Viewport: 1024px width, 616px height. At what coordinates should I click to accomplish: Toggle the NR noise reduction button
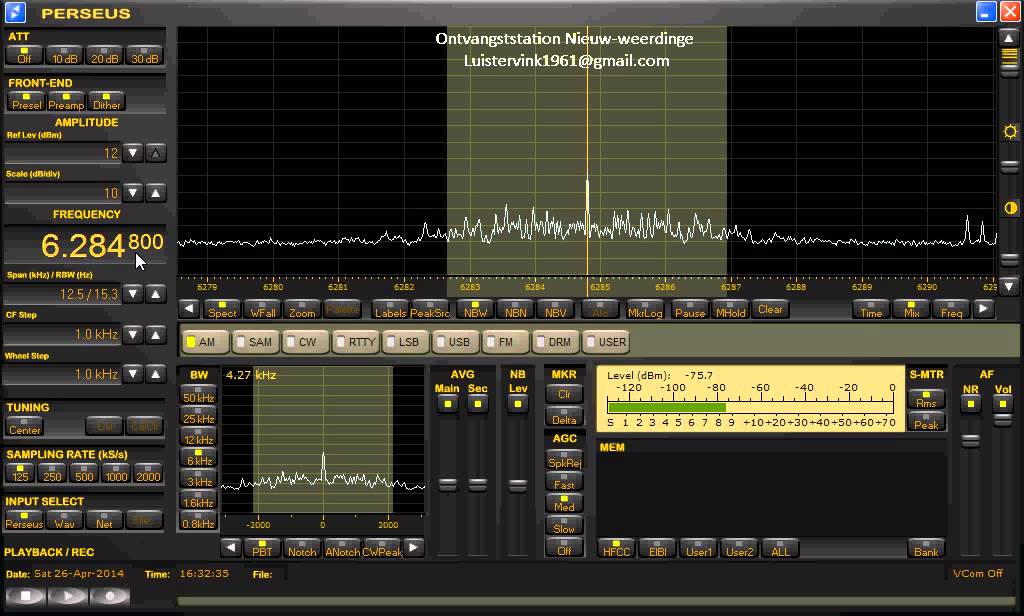(970, 403)
